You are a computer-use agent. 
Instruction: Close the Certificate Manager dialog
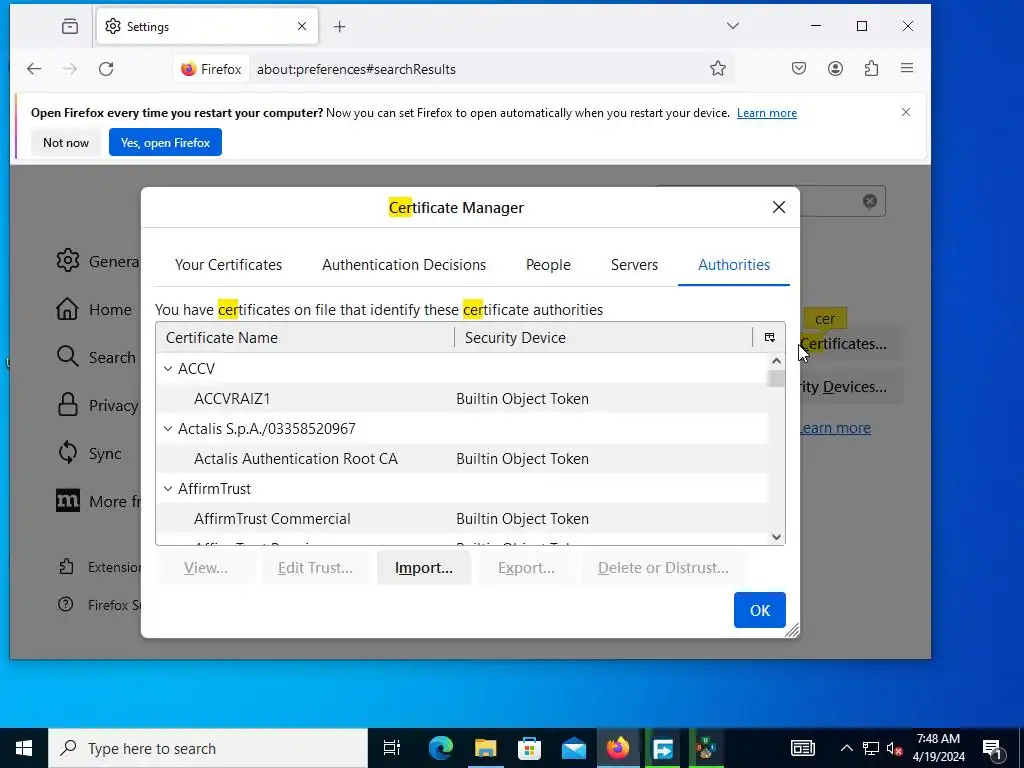click(x=778, y=207)
